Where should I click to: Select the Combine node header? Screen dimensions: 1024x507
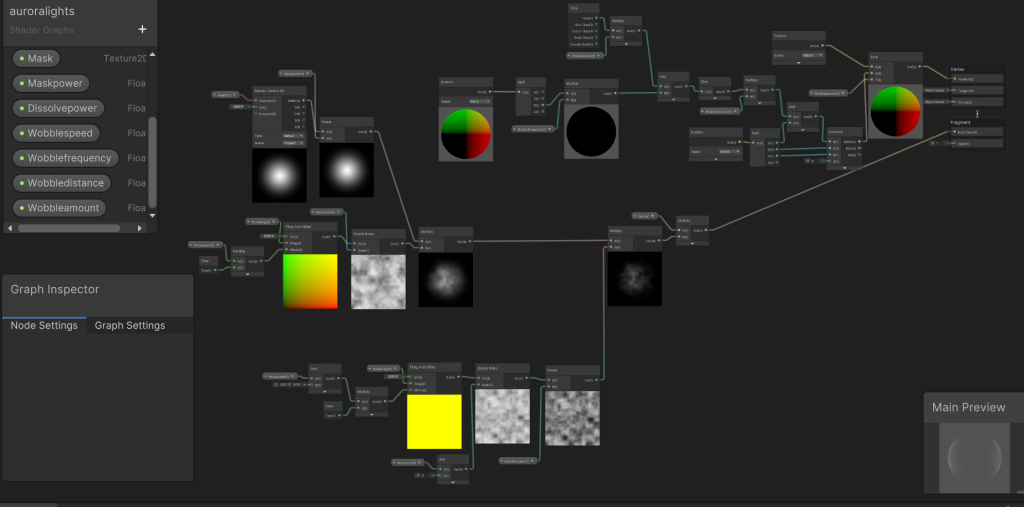coord(844,132)
